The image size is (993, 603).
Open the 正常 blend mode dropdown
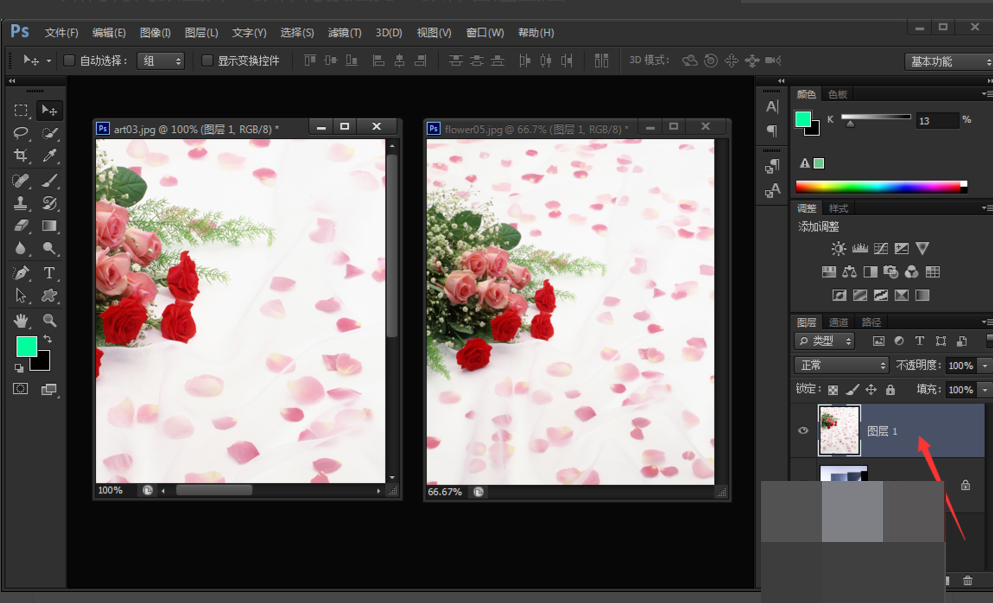click(841, 365)
